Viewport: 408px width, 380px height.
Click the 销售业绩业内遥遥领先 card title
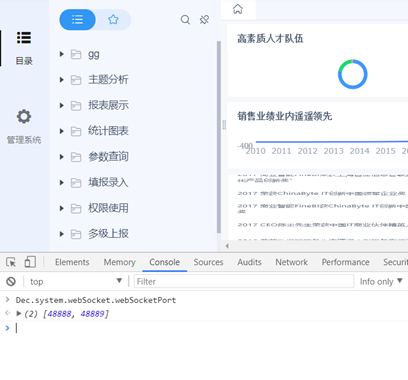coord(285,116)
